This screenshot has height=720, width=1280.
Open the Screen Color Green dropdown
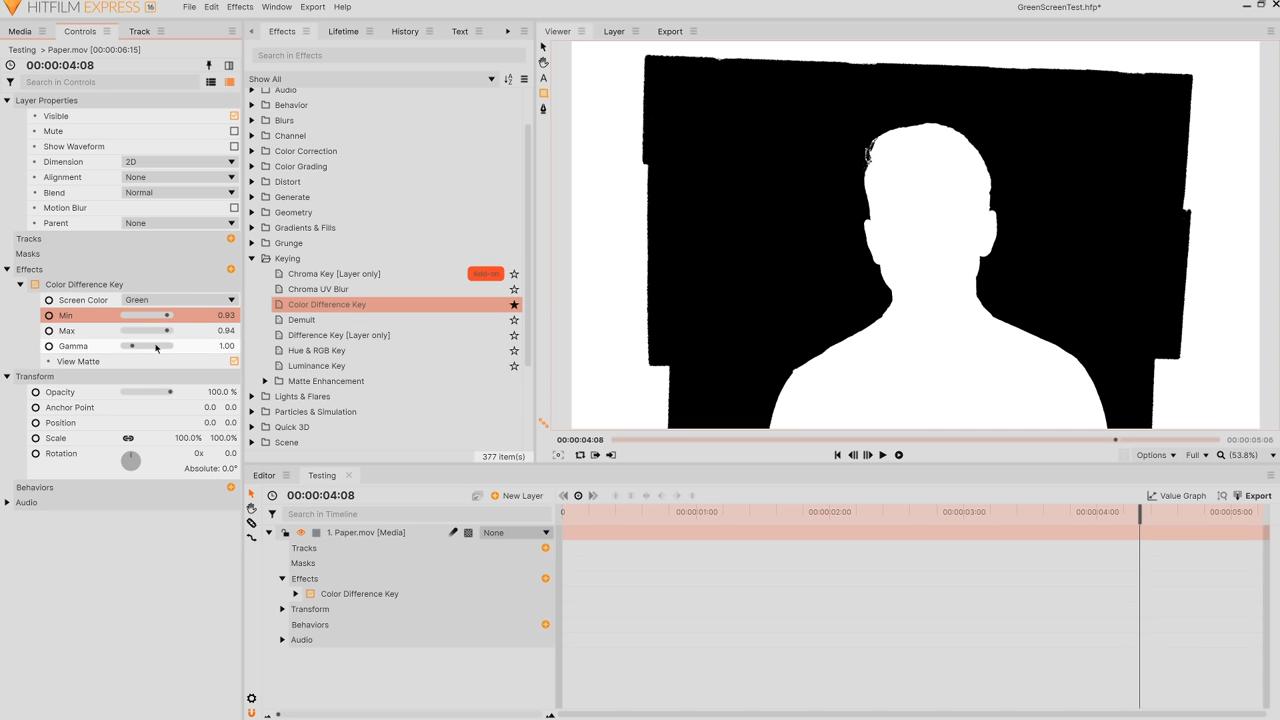180,300
